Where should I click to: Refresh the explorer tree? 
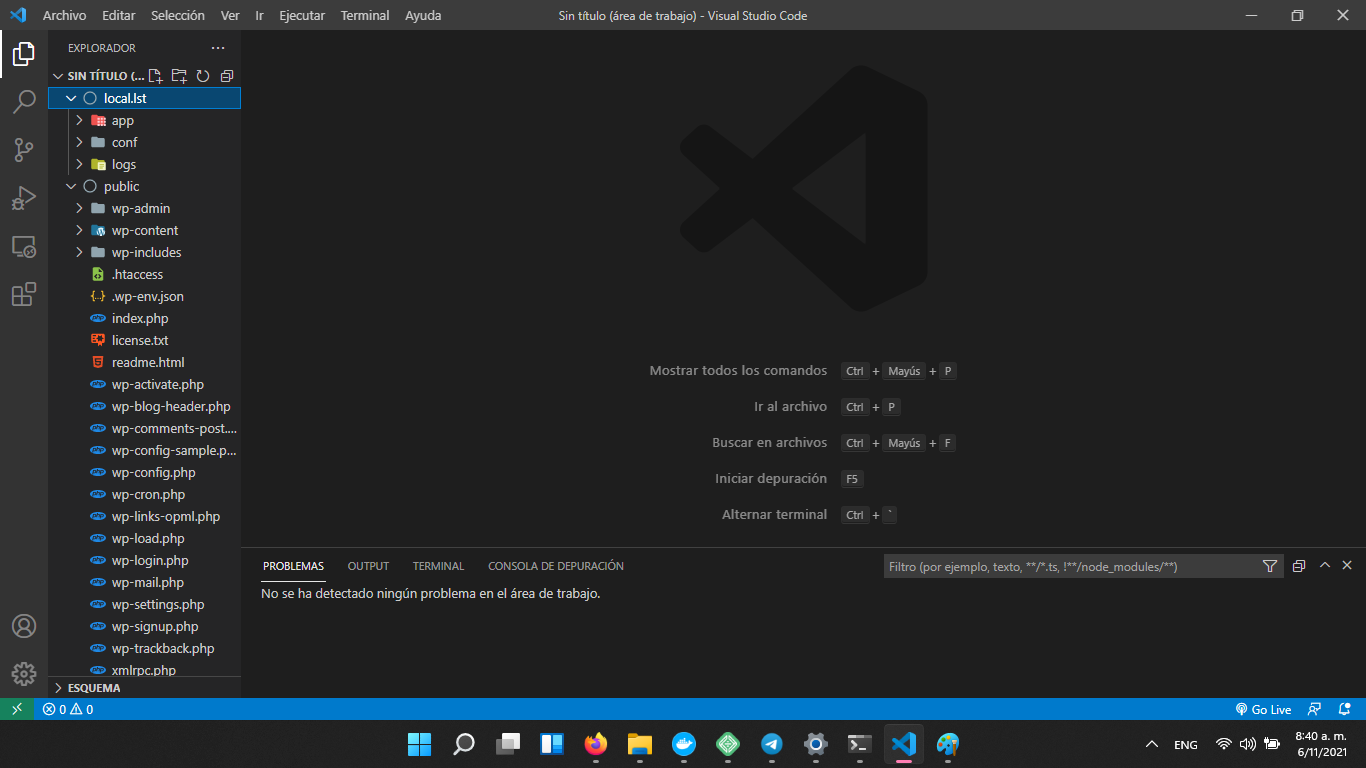click(203, 76)
